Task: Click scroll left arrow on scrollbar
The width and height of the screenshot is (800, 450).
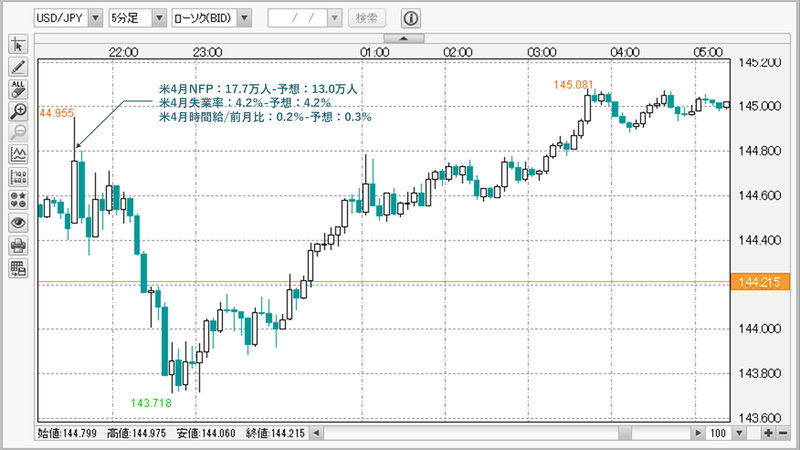Action: click(316, 433)
